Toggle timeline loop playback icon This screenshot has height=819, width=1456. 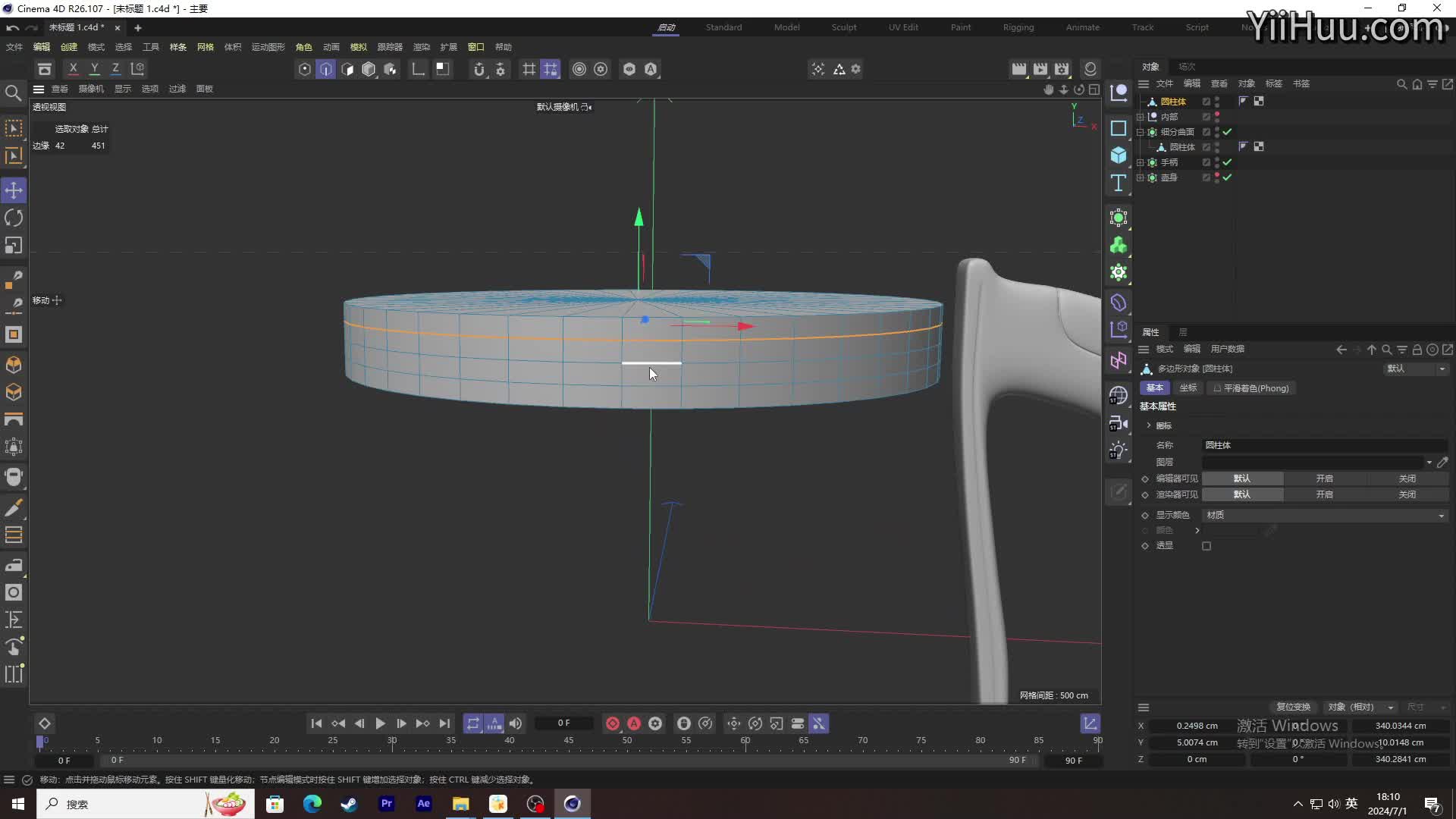[x=473, y=723]
